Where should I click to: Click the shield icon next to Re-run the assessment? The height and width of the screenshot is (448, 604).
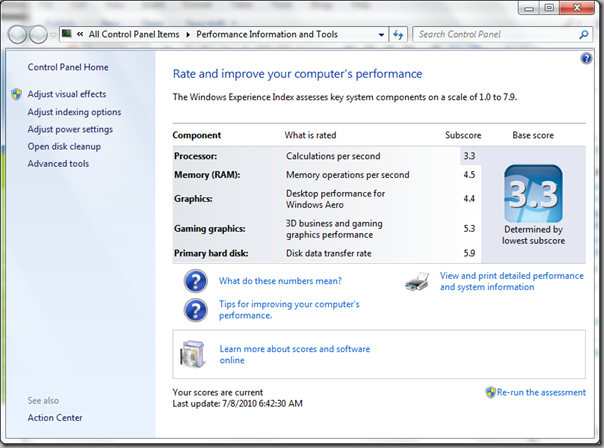[x=490, y=393]
